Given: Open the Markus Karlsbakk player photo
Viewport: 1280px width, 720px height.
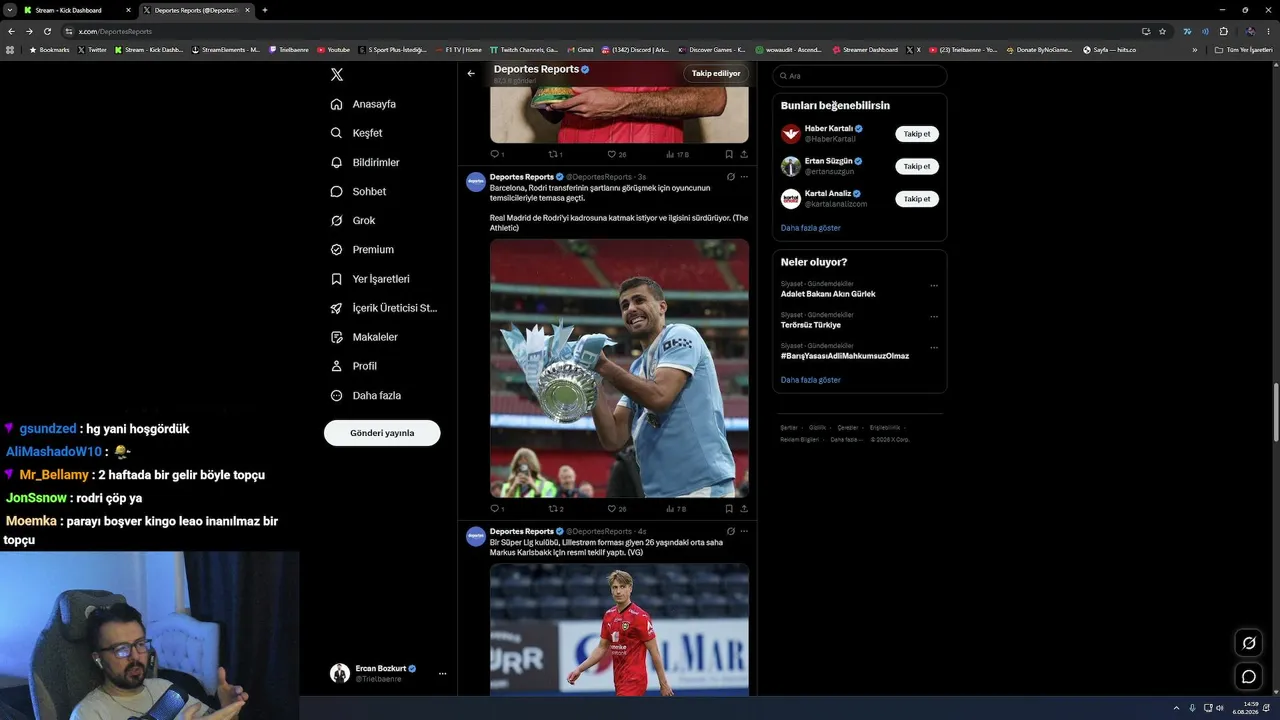Looking at the screenshot, I should [619, 629].
